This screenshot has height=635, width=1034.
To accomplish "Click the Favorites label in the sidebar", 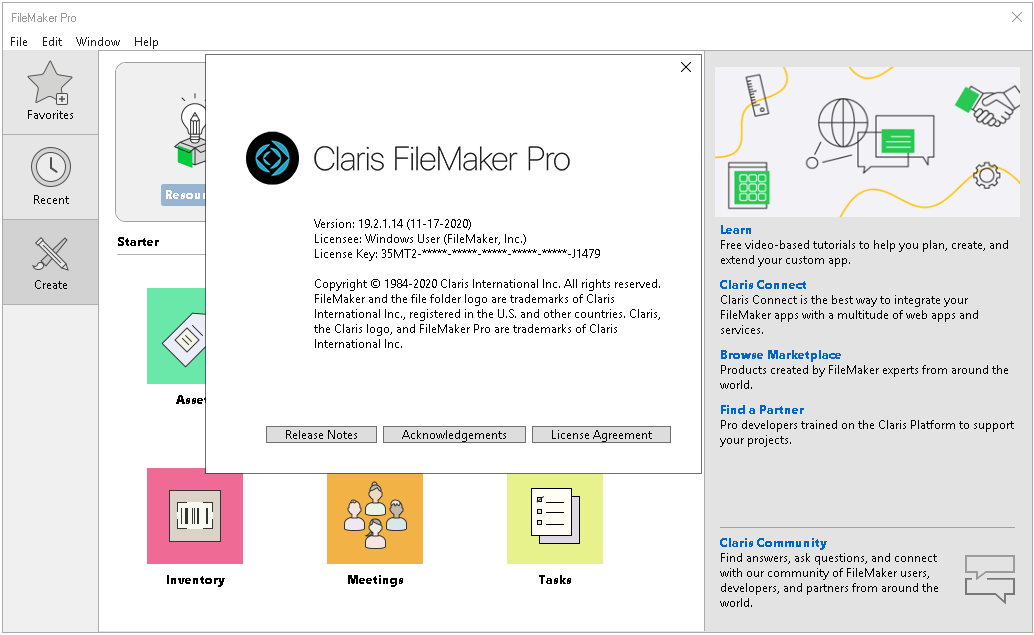I will click(x=50, y=115).
